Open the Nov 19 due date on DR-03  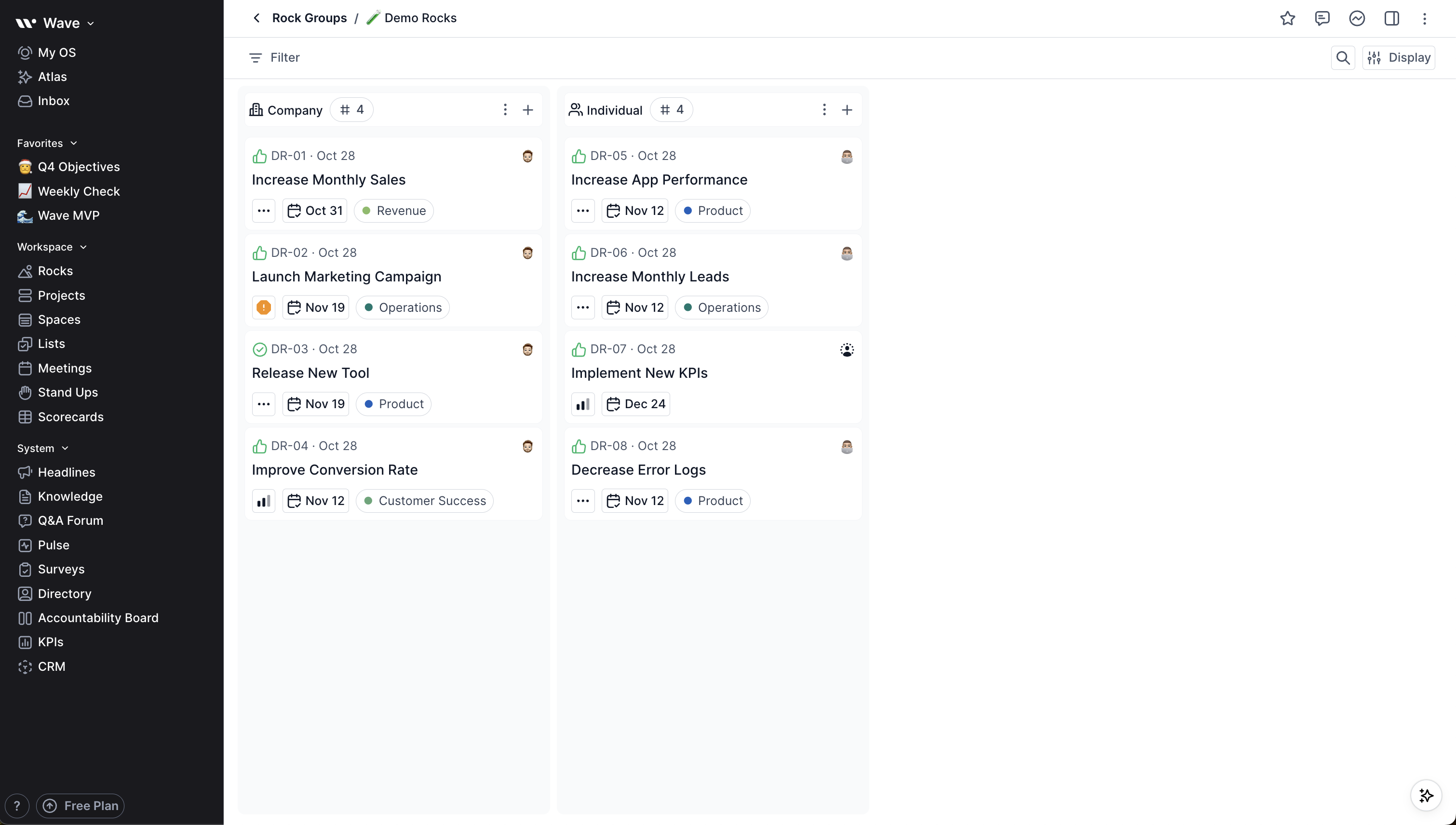[x=316, y=404]
